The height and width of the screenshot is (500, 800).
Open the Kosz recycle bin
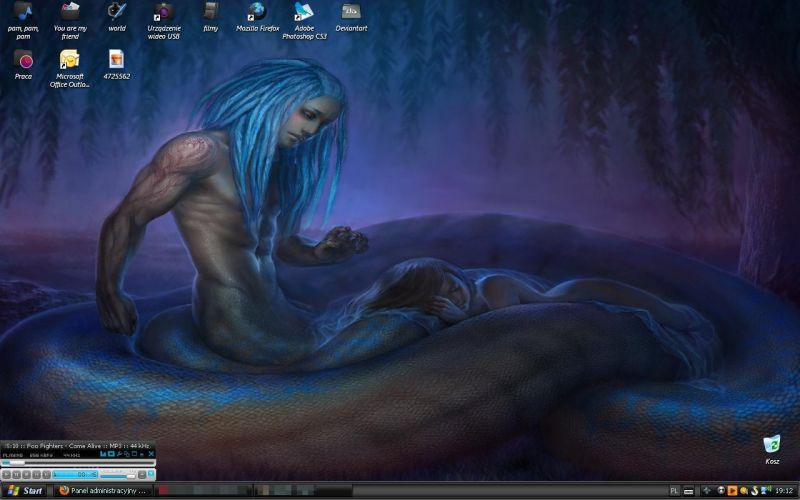coord(772,449)
